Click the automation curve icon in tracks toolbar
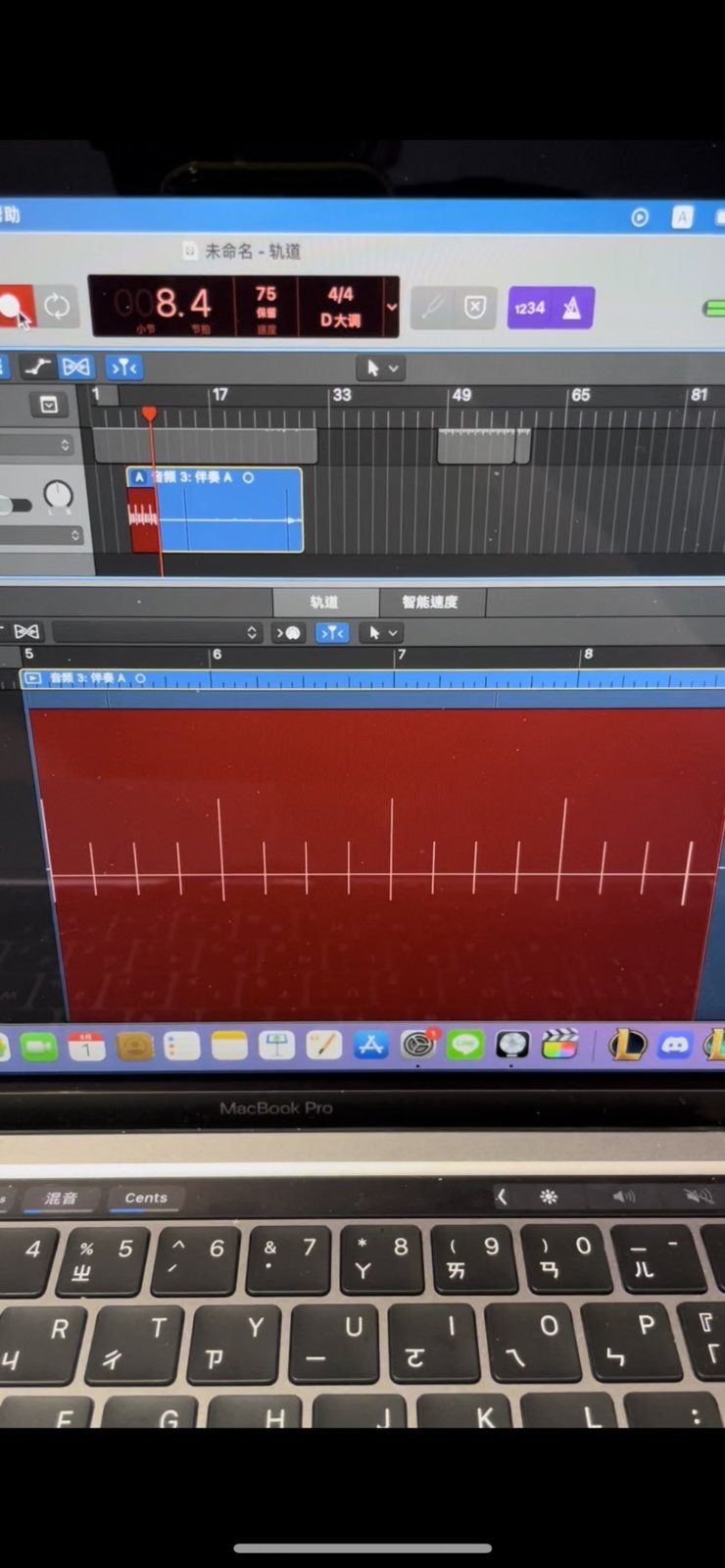725x1568 pixels. [x=37, y=367]
